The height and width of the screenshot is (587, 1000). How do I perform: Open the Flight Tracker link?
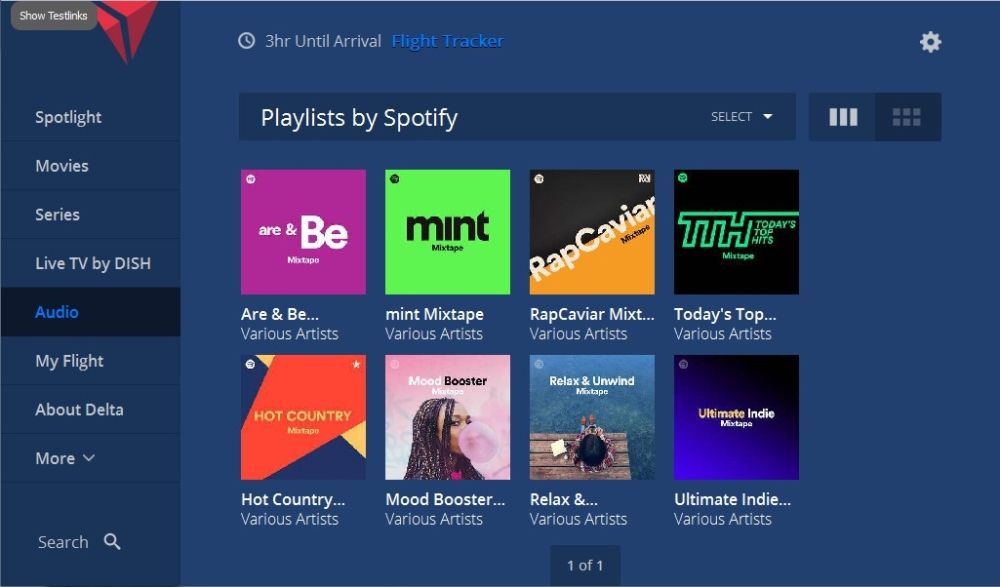(x=448, y=42)
